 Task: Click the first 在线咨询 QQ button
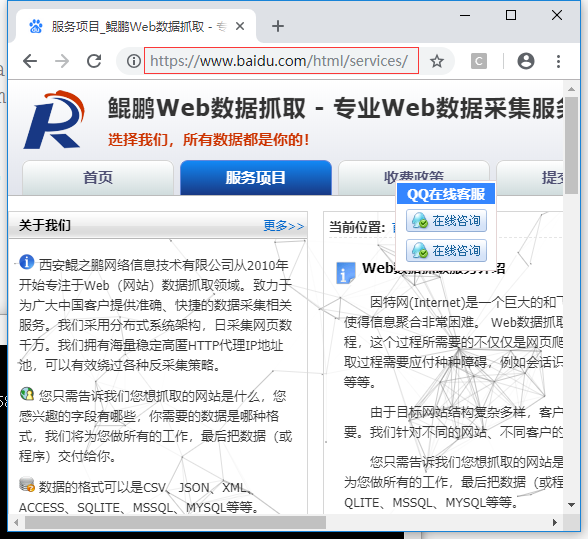446,221
